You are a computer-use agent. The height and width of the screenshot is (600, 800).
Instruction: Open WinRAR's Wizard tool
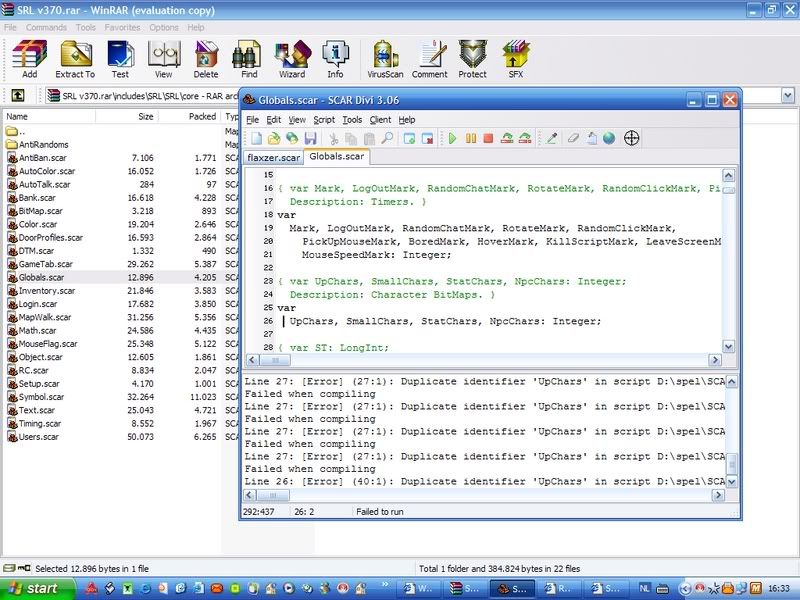tap(291, 59)
